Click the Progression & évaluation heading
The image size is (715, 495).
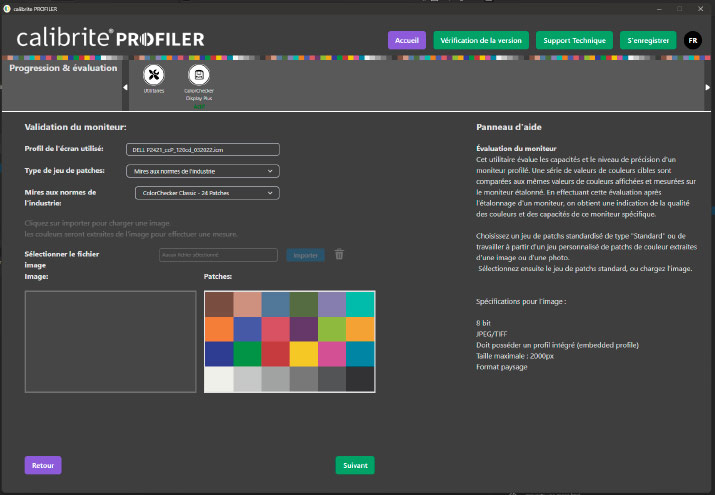[63, 68]
